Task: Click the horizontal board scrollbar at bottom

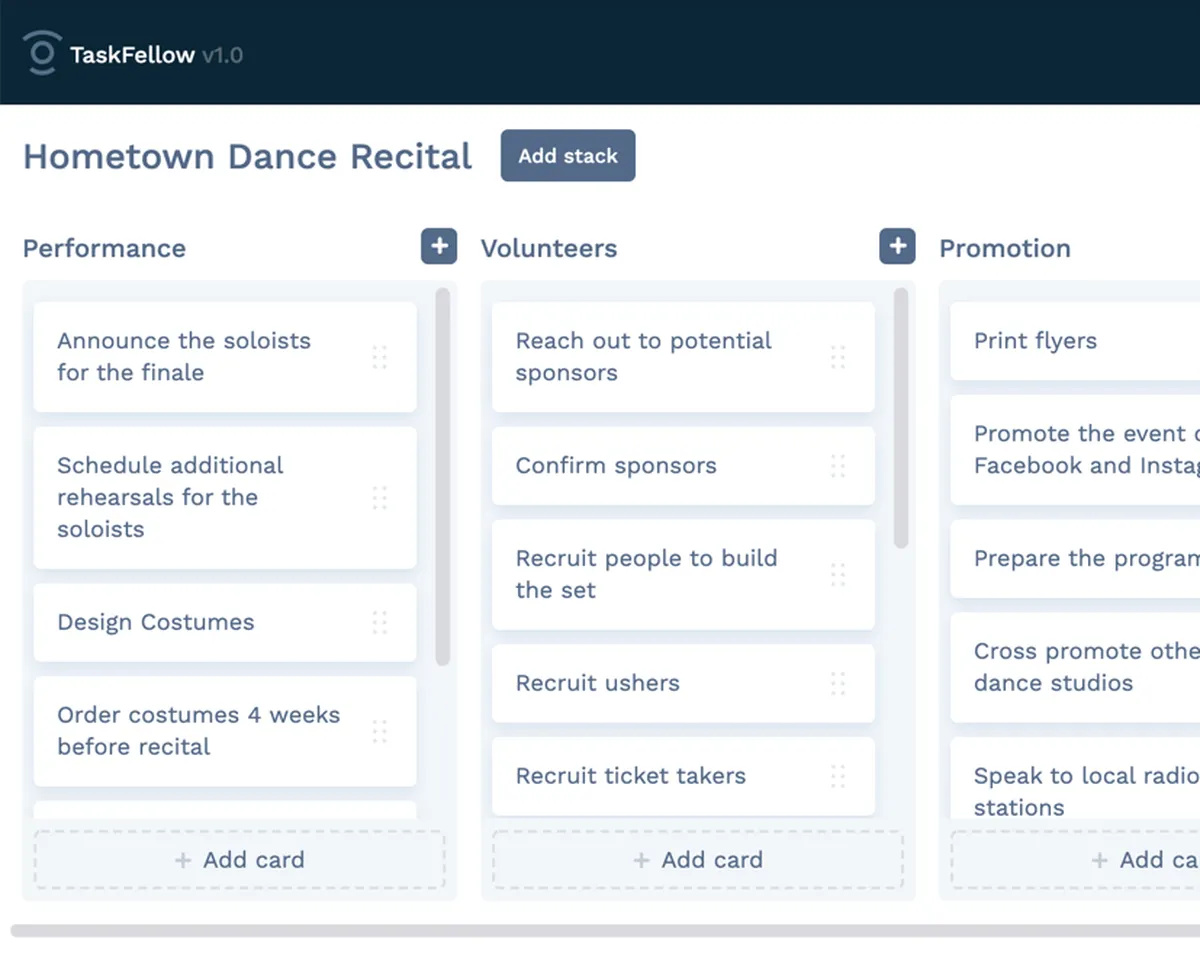Action: coord(600,931)
